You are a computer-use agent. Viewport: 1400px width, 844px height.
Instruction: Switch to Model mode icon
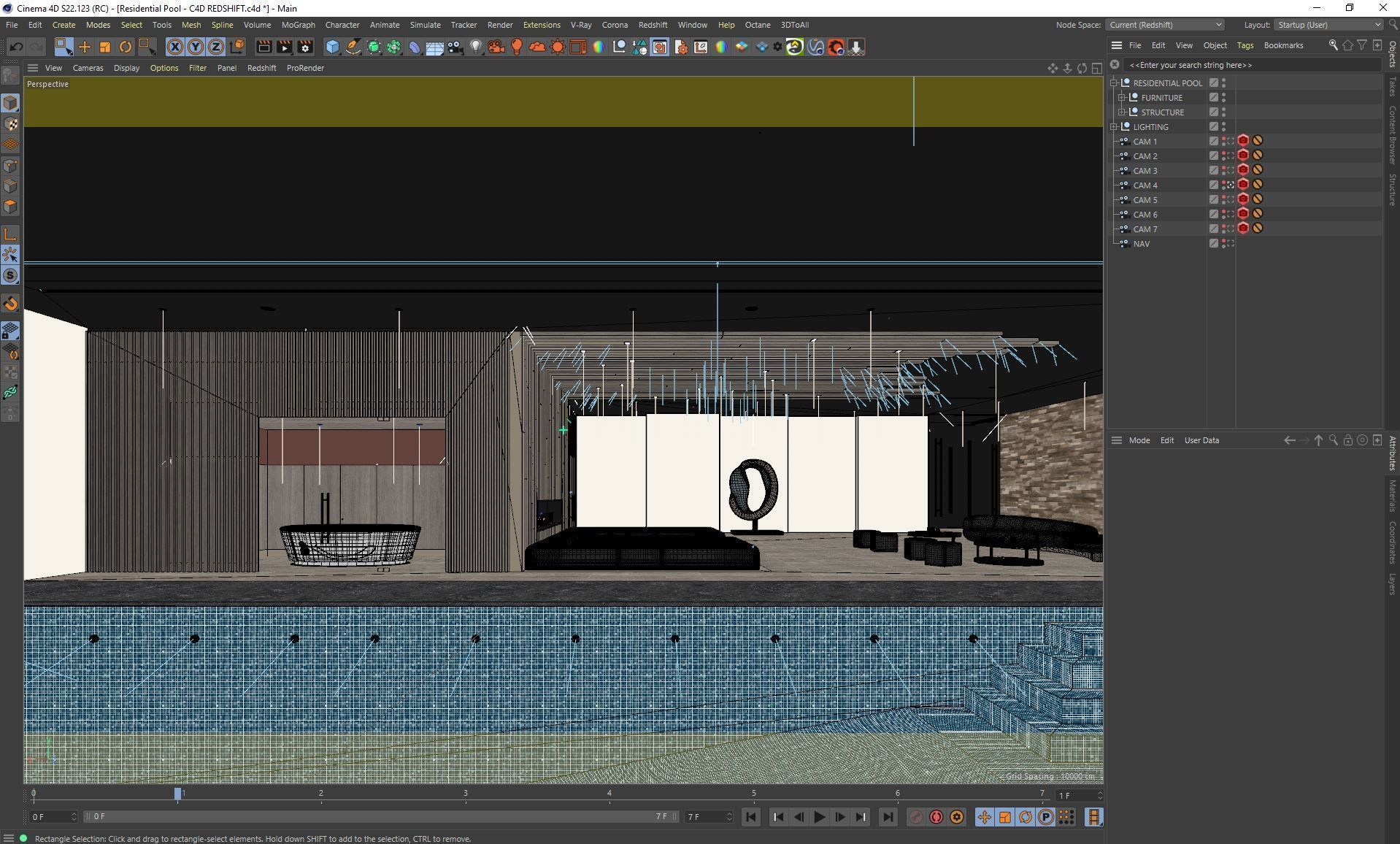click(11, 103)
